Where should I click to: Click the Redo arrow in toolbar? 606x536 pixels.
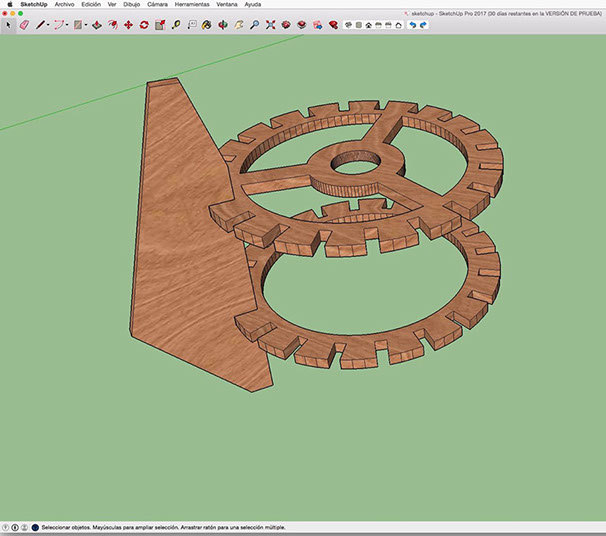click(423, 24)
